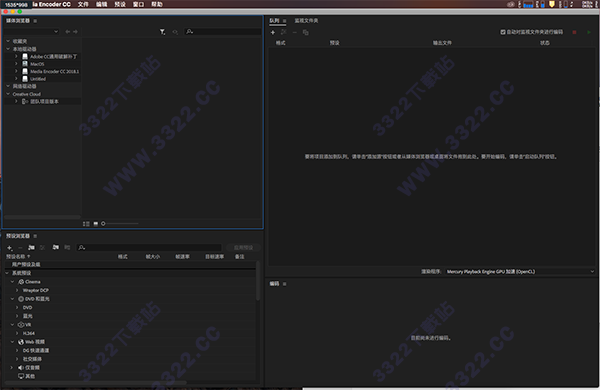Click the Add Output icon beside the queue plus
600x390 pixels.
(284, 33)
